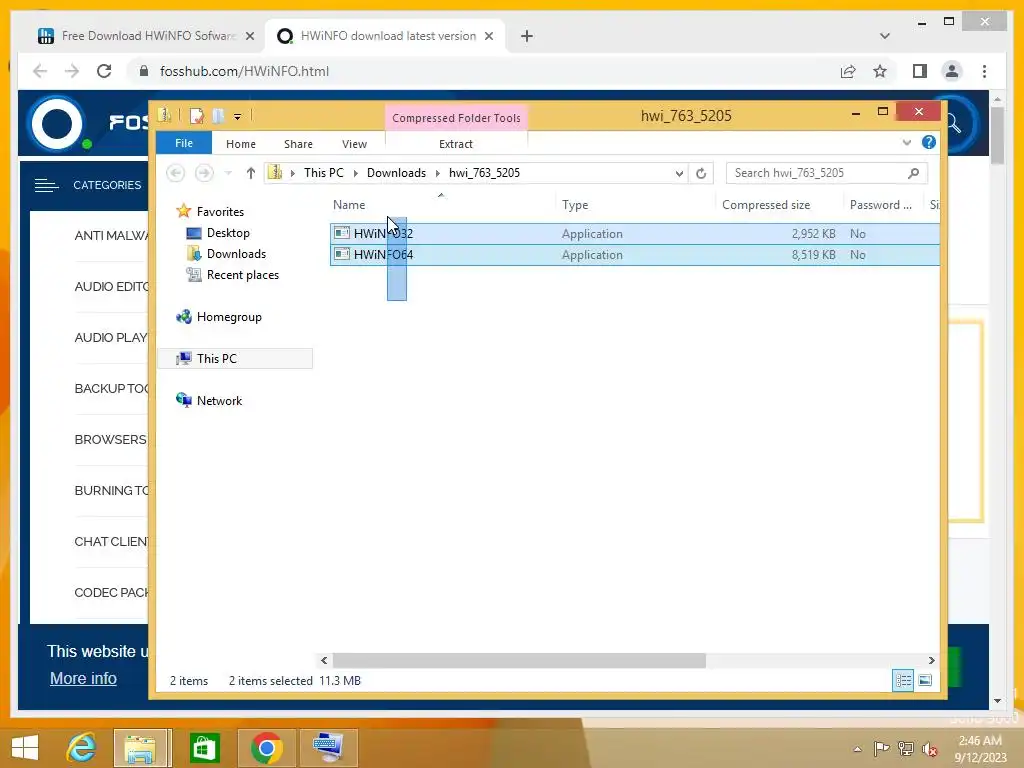This screenshot has width=1024, height=768.
Task: Open the Customize Quick Access Toolbar dropdown
Action: (238, 116)
